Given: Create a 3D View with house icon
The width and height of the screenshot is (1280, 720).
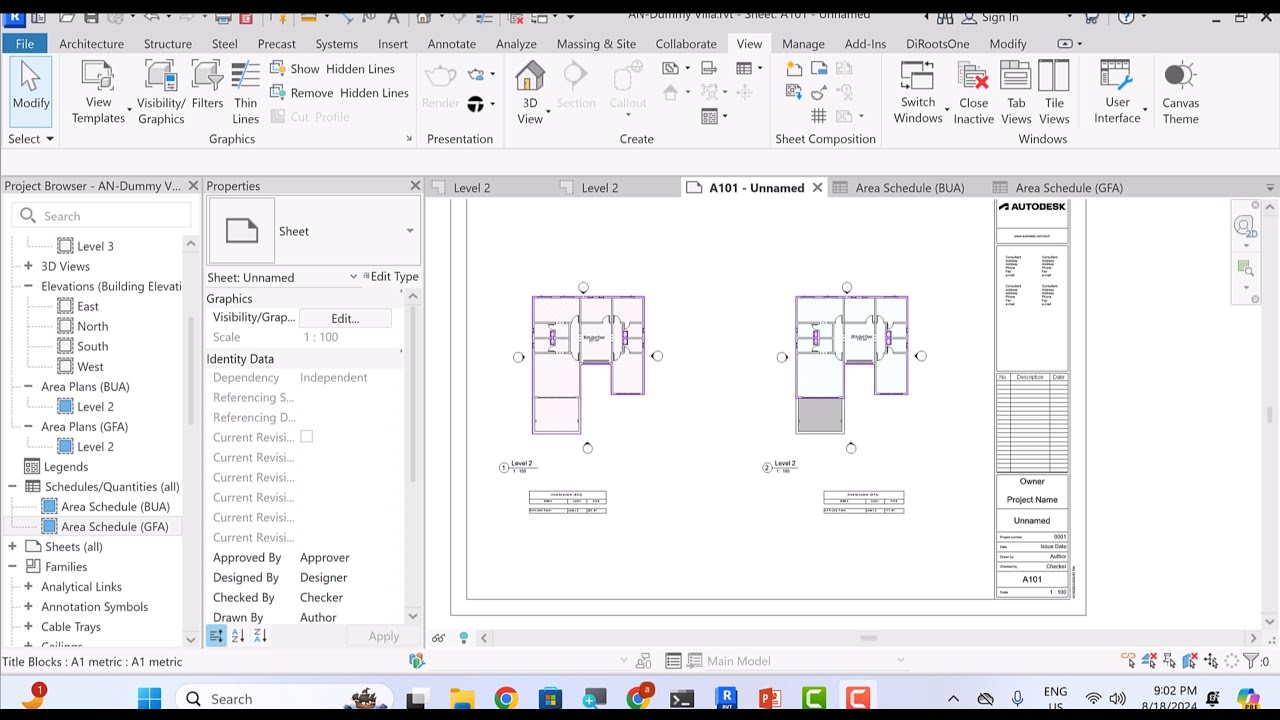Looking at the screenshot, I should pos(530,92).
